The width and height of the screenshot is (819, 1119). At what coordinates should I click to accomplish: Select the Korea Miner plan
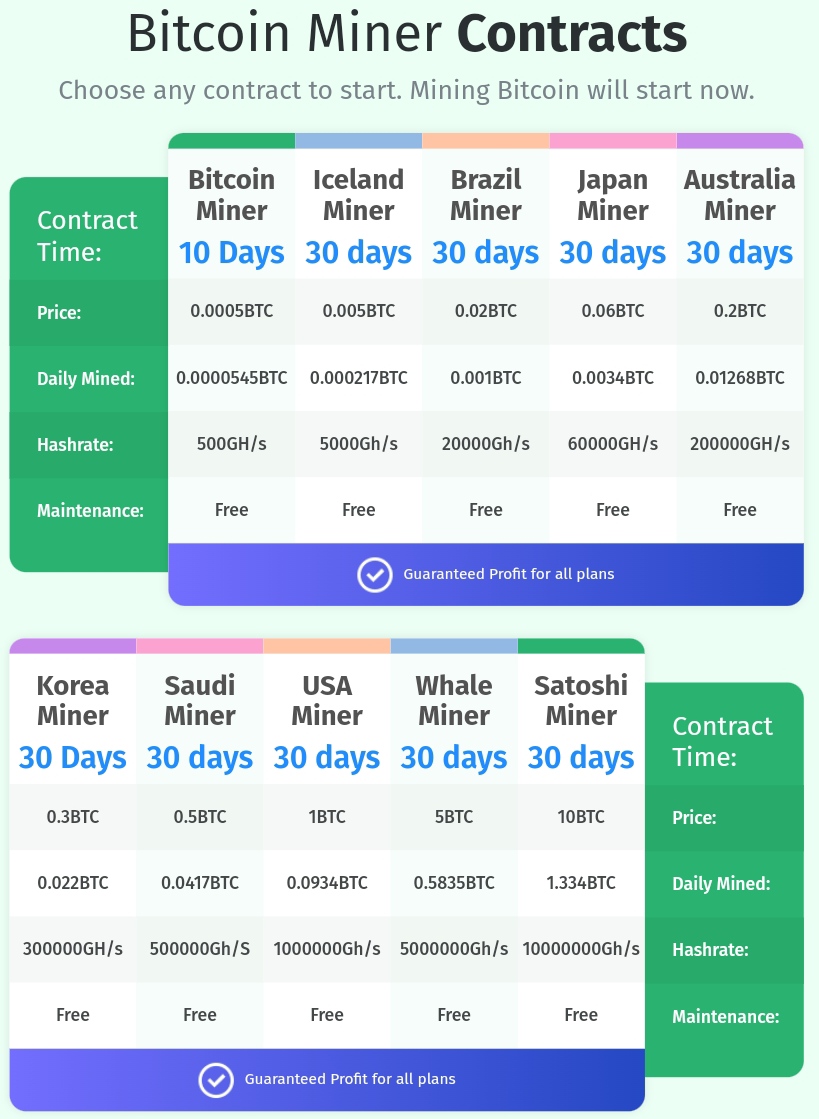[73, 720]
